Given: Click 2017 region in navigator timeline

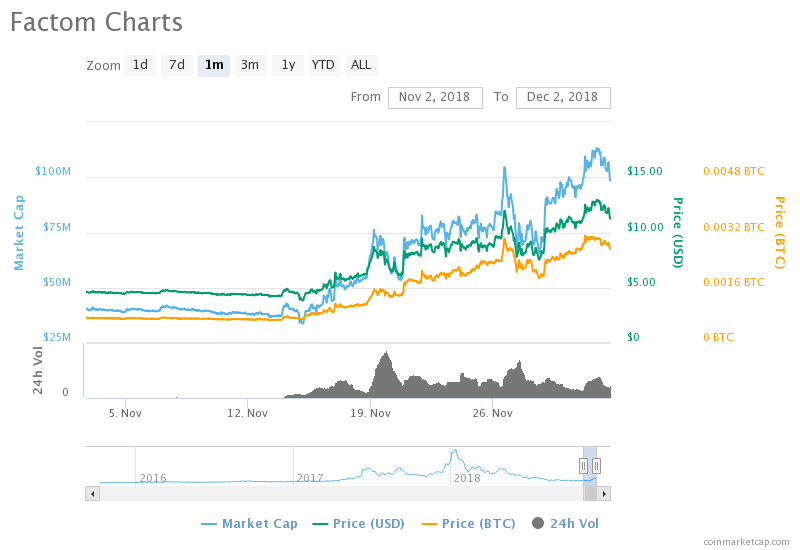Looking at the screenshot, I should pos(310,477).
